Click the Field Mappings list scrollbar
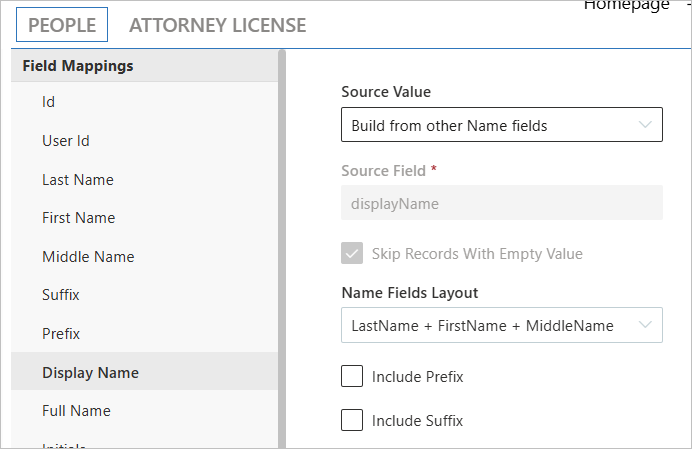 [282, 249]
